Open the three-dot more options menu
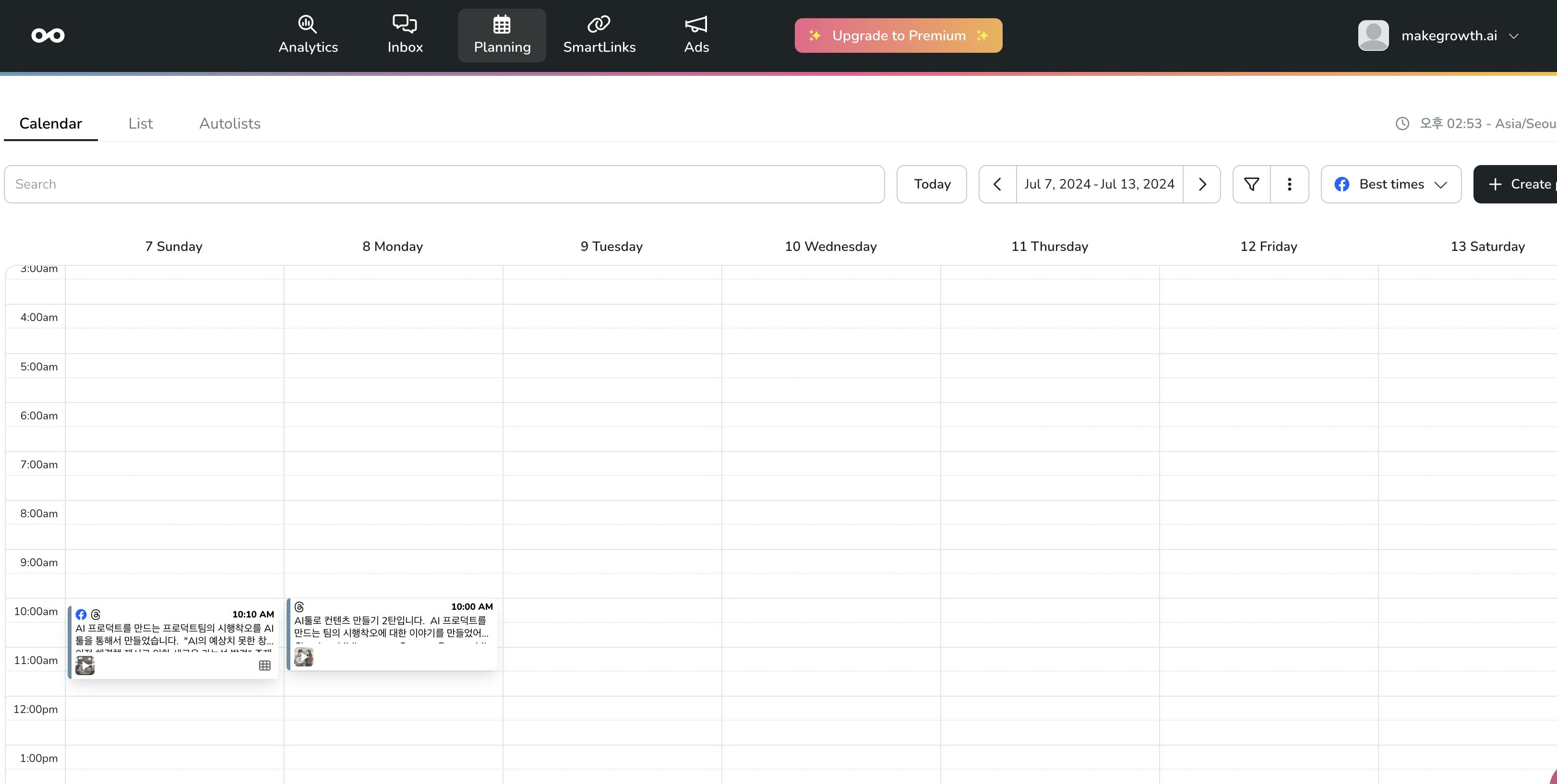The height and width of the screenshot is (784, 1557). point(1289,184)
